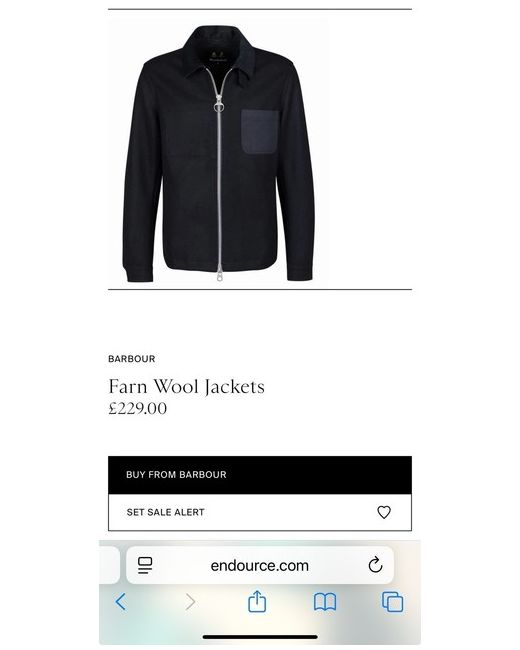The image size is (520, 650).
Task: Tap the iOS home indicator bar
Action: 260,637
